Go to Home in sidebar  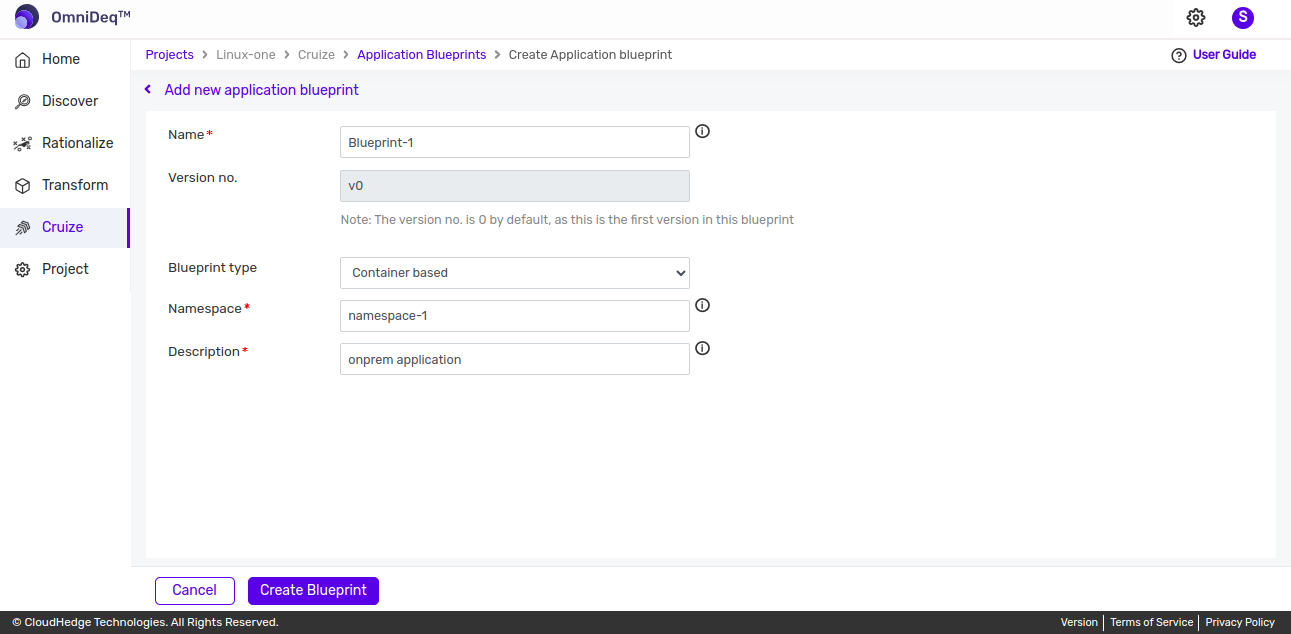pos(65,59)
